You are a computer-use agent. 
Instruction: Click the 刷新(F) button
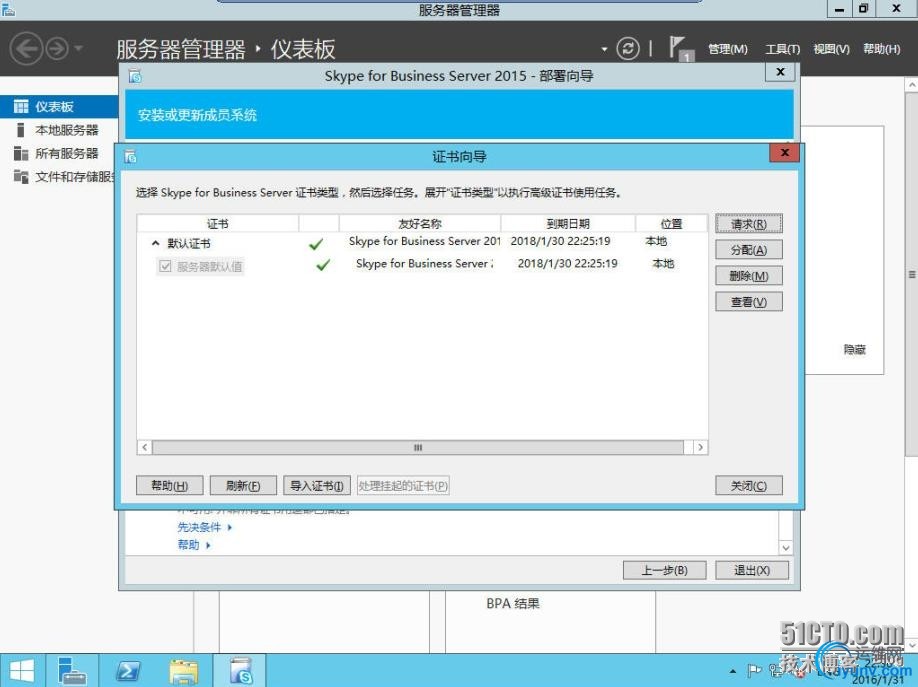243,486
